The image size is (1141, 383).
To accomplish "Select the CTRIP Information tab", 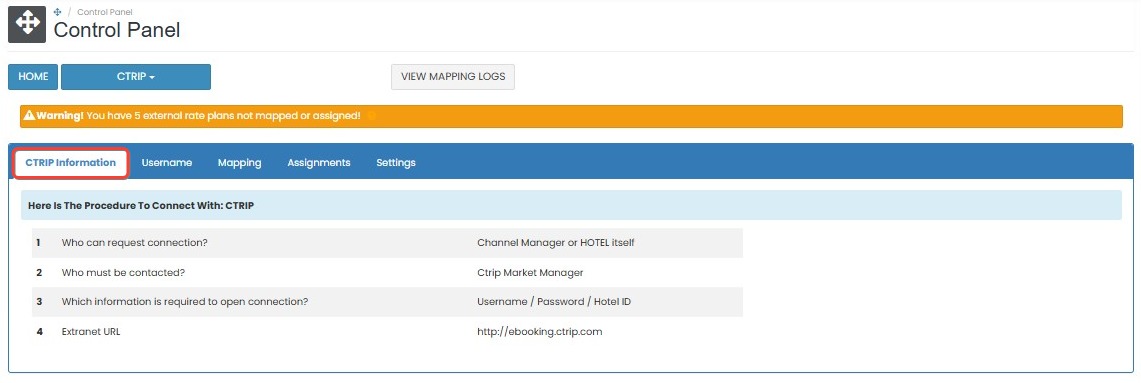I will pos(71,163).
